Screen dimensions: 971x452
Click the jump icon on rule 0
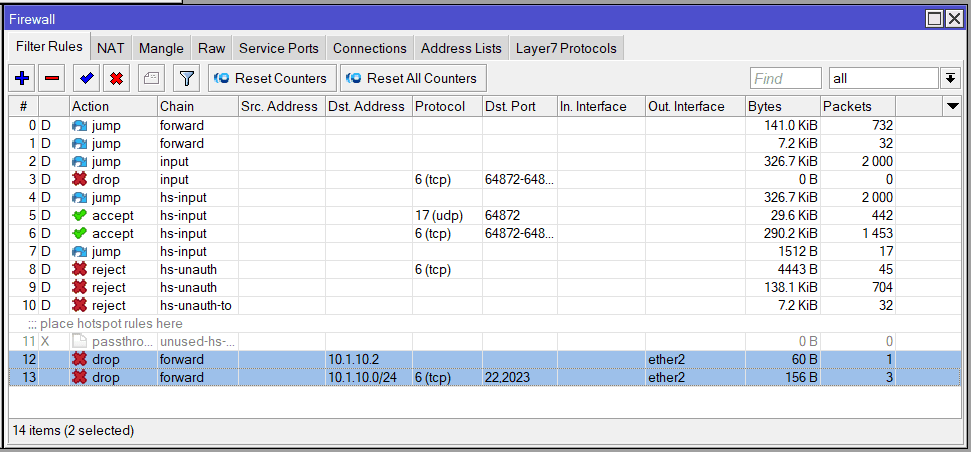80,125
